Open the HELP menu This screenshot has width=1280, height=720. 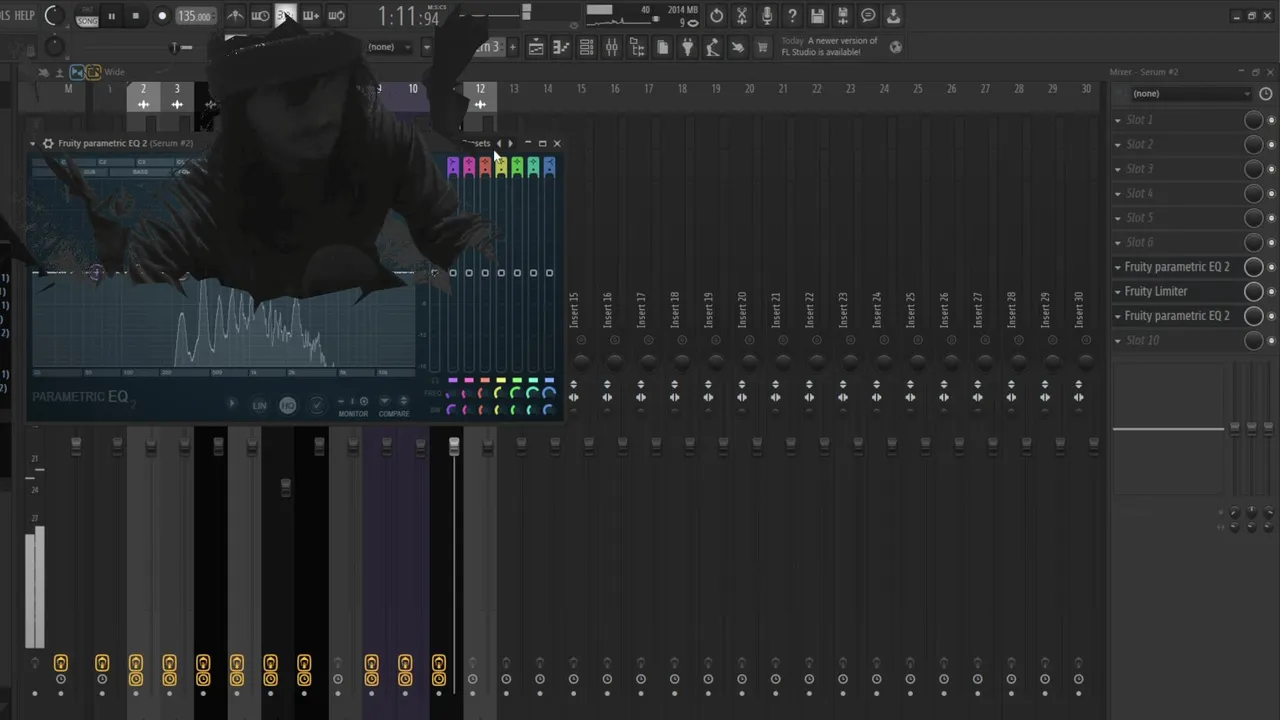coord(25,15)
